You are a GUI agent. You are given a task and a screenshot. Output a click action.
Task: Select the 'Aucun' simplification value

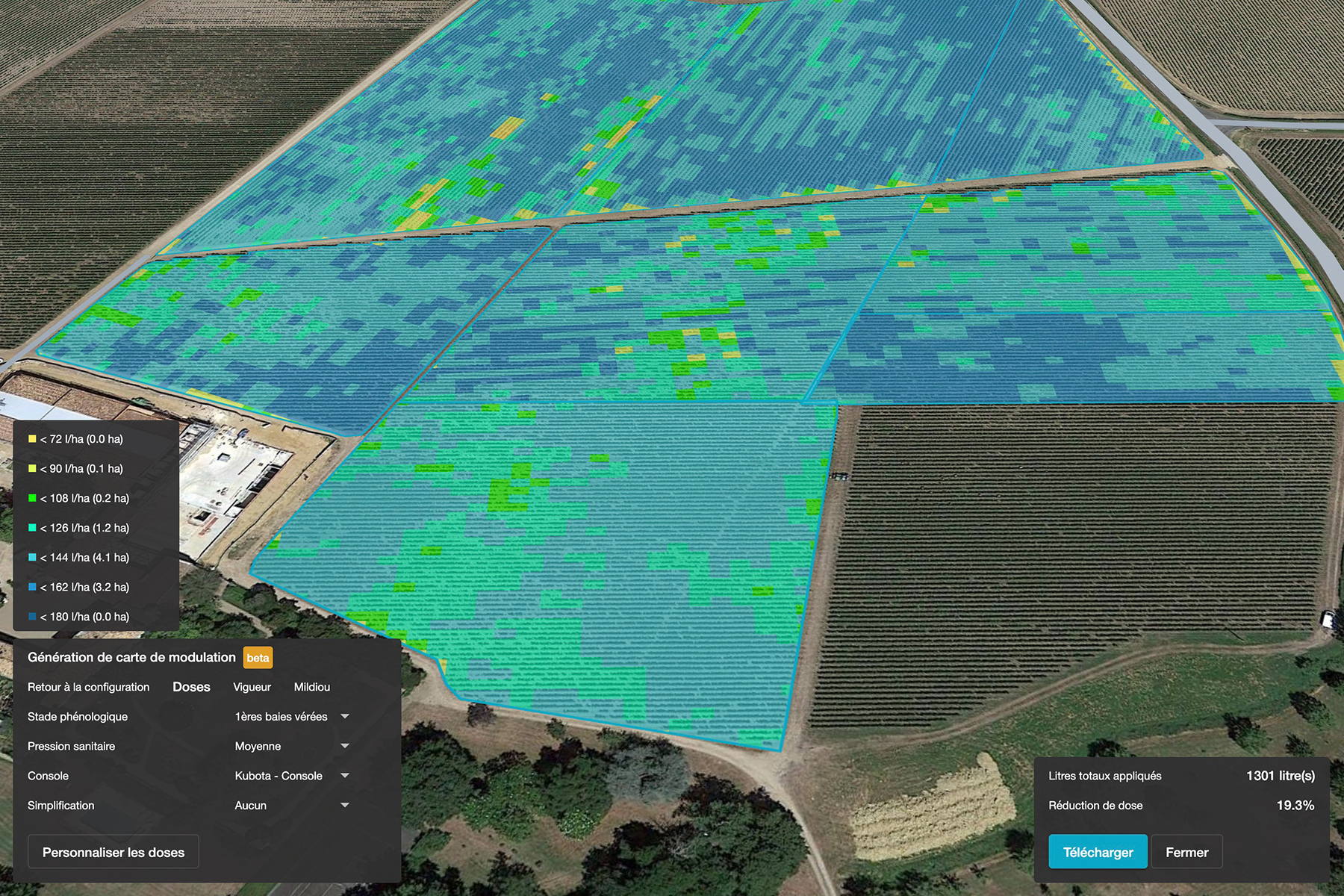click(250, 806)
